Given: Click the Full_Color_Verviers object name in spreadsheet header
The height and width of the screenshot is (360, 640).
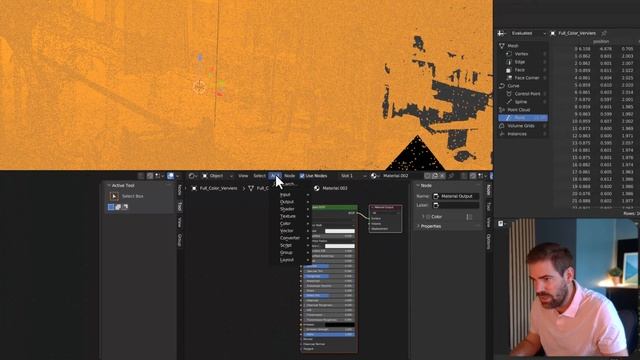Looking at the screenshot, I should click(x=577, y=33).
